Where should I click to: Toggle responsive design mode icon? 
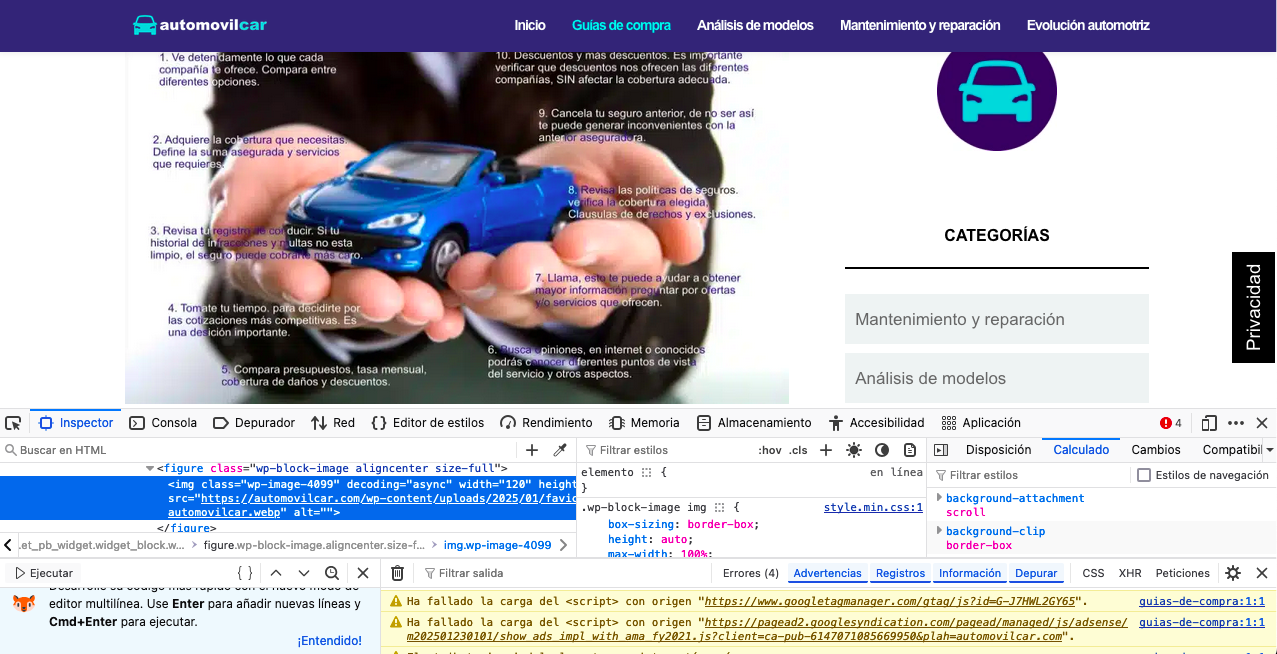1209,423
